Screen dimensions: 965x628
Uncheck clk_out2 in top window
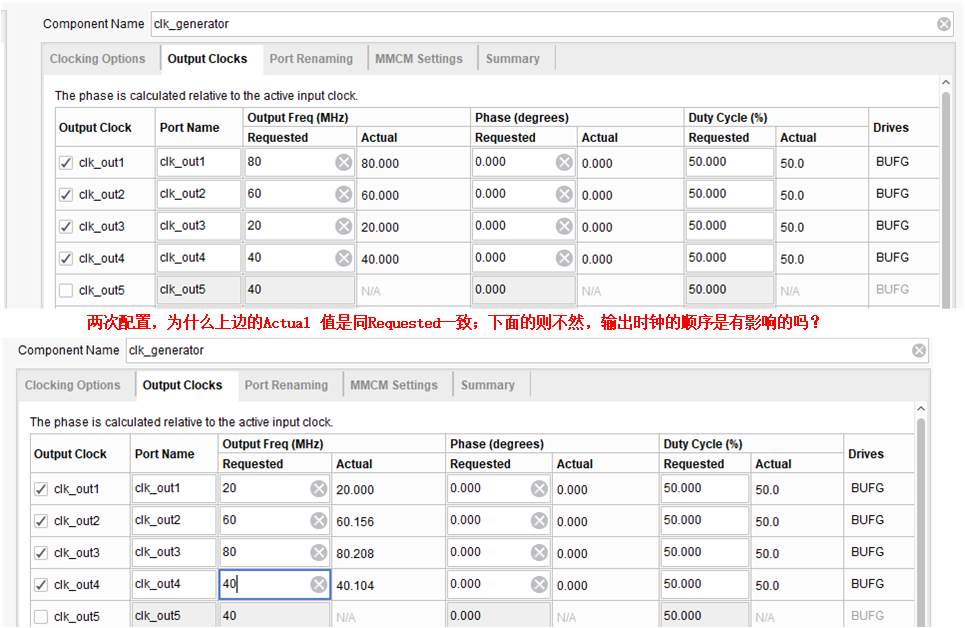point(66,195)
